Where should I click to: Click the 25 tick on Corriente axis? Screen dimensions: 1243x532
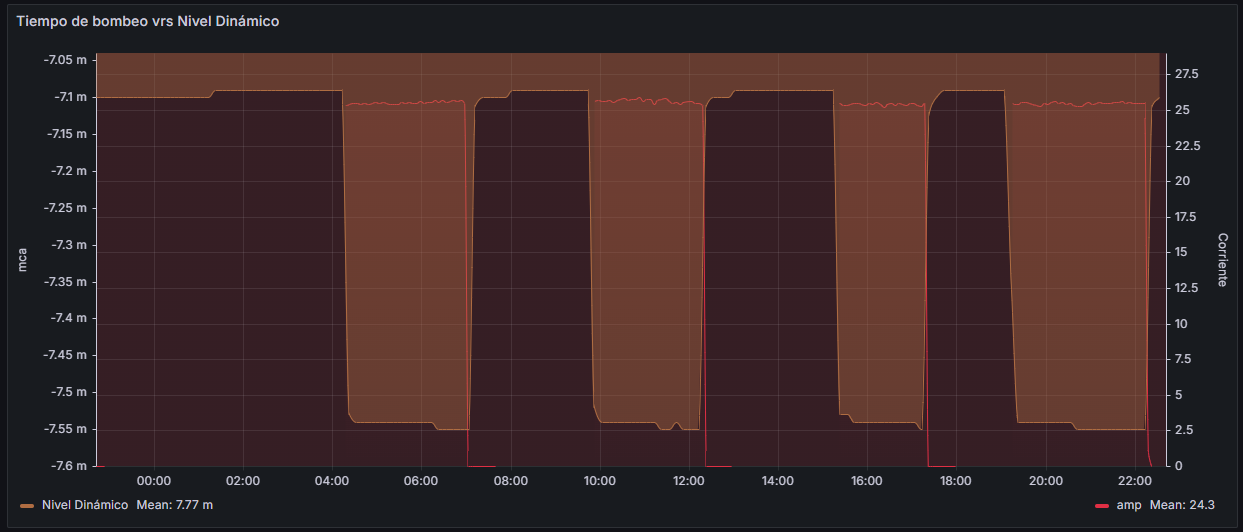1185,110
